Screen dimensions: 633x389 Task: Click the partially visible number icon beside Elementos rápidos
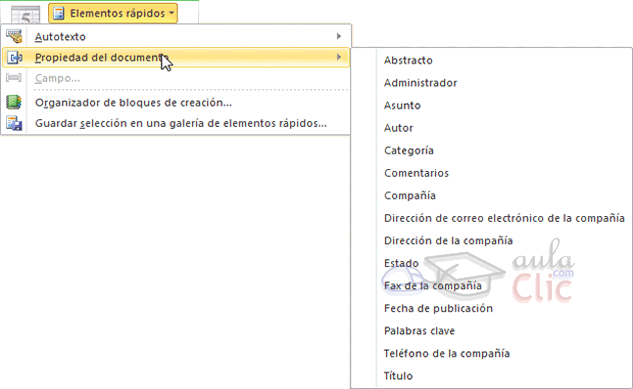tap(25, 15)
